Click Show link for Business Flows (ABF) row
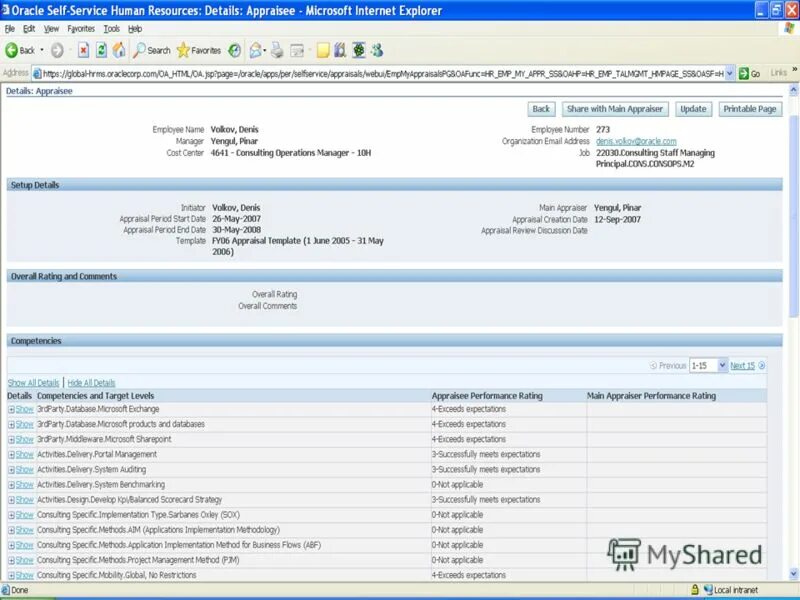 pyautogui.click(x=24, y=545)
